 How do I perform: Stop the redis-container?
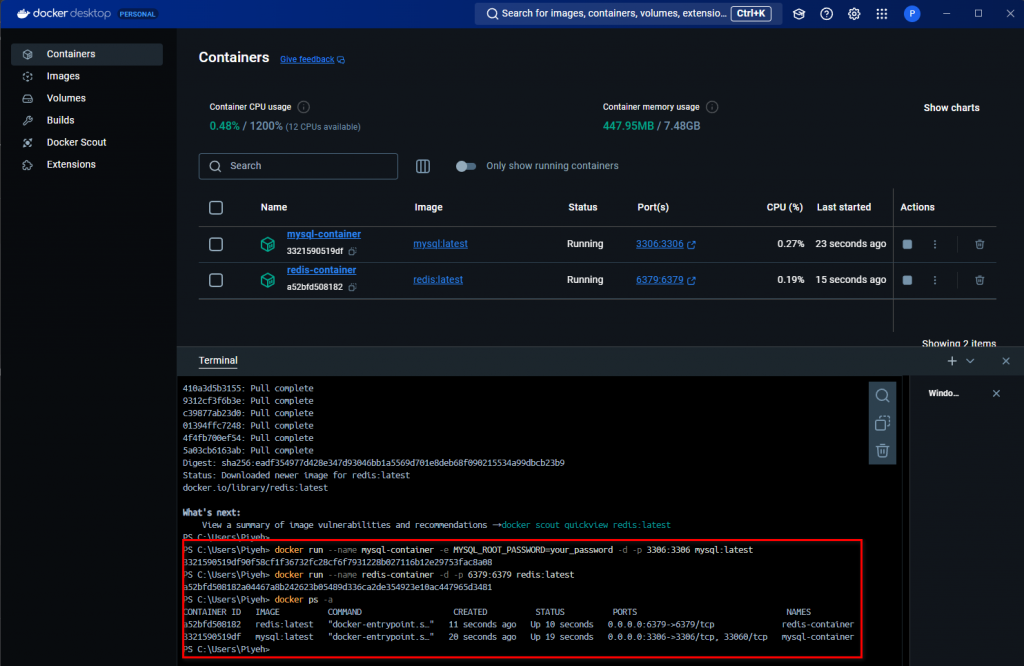[x=907, y=280]
